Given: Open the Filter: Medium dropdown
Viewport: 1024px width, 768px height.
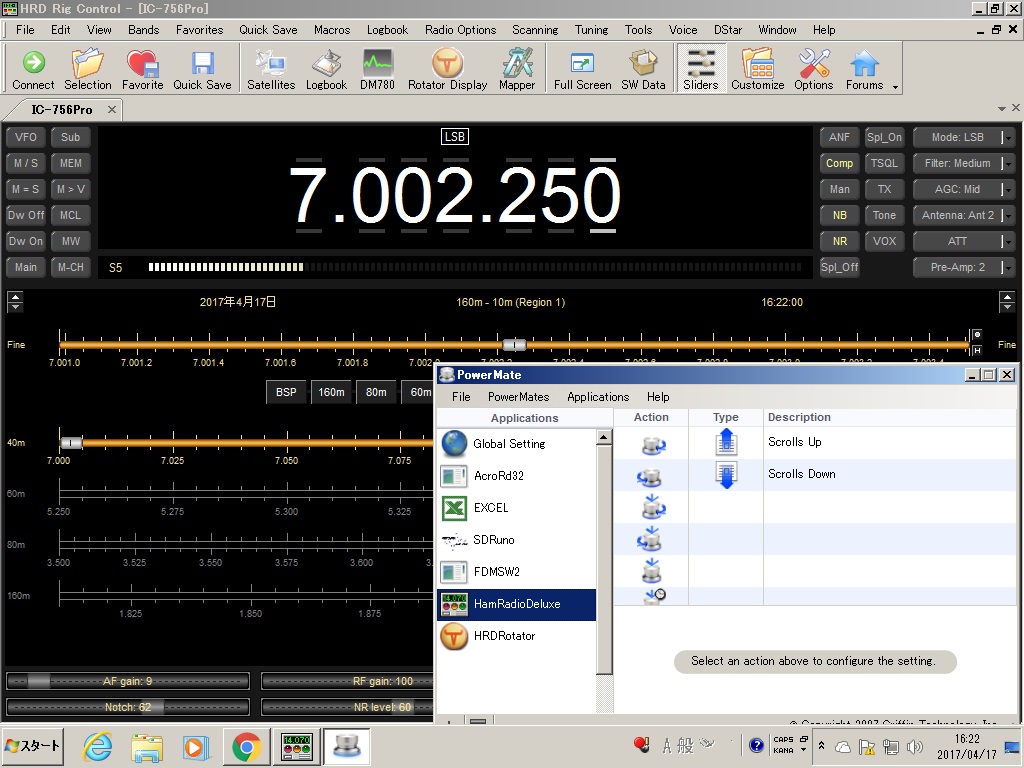Looking at the screenshot, I should [x=963, y=163].
